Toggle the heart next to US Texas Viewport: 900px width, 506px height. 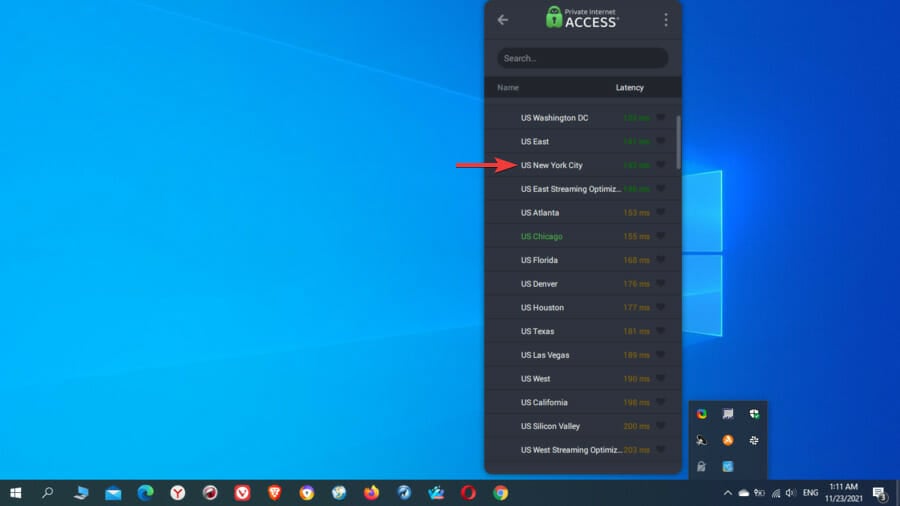pyautogui.click(x=661, y=331)
